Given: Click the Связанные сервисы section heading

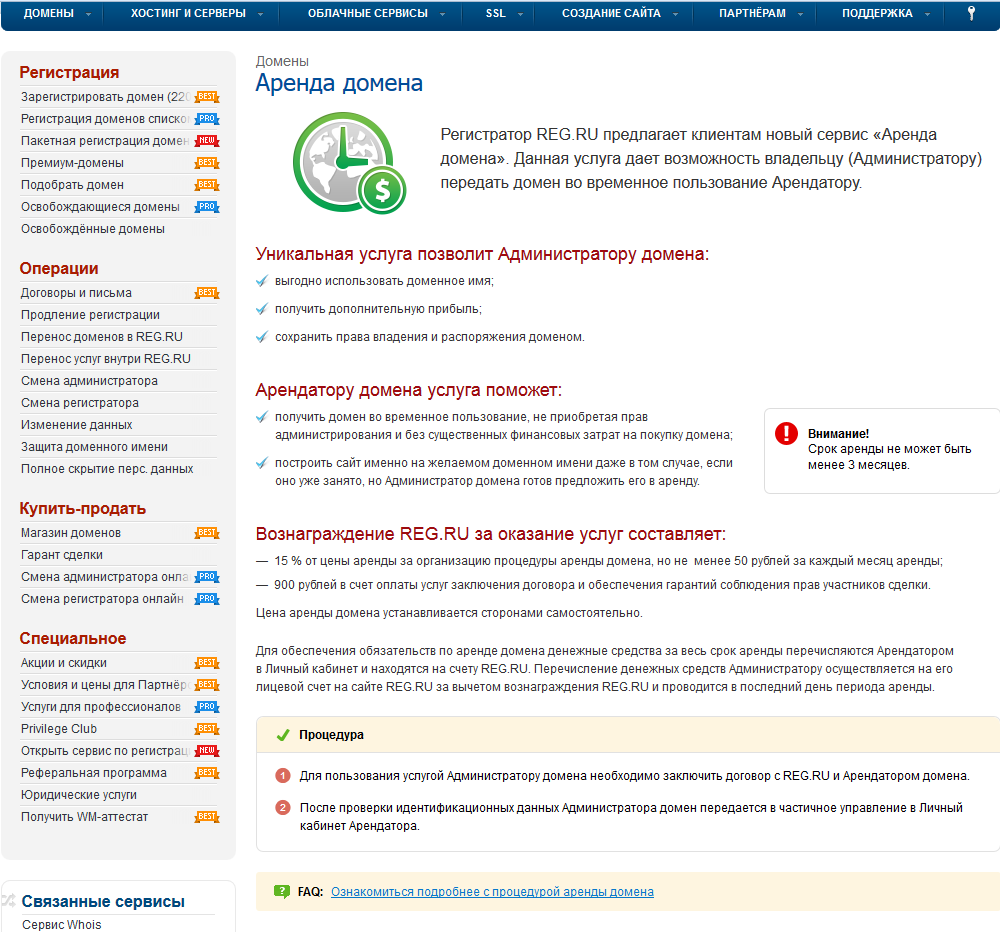Looking at the screenshot, I should [x=103, y=901].
